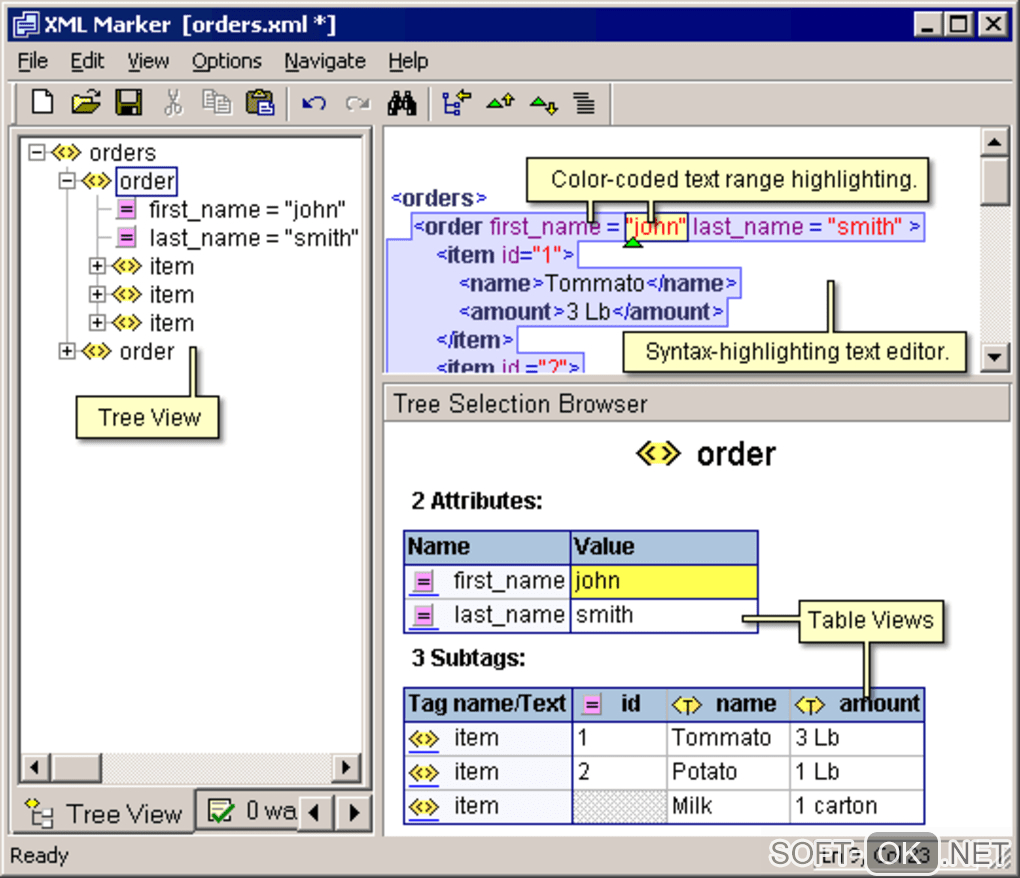The height and width of the screenshot is (878, 1020).
Task: Click the tab strip scroll-left arrow
Action: tap(315, 812)
